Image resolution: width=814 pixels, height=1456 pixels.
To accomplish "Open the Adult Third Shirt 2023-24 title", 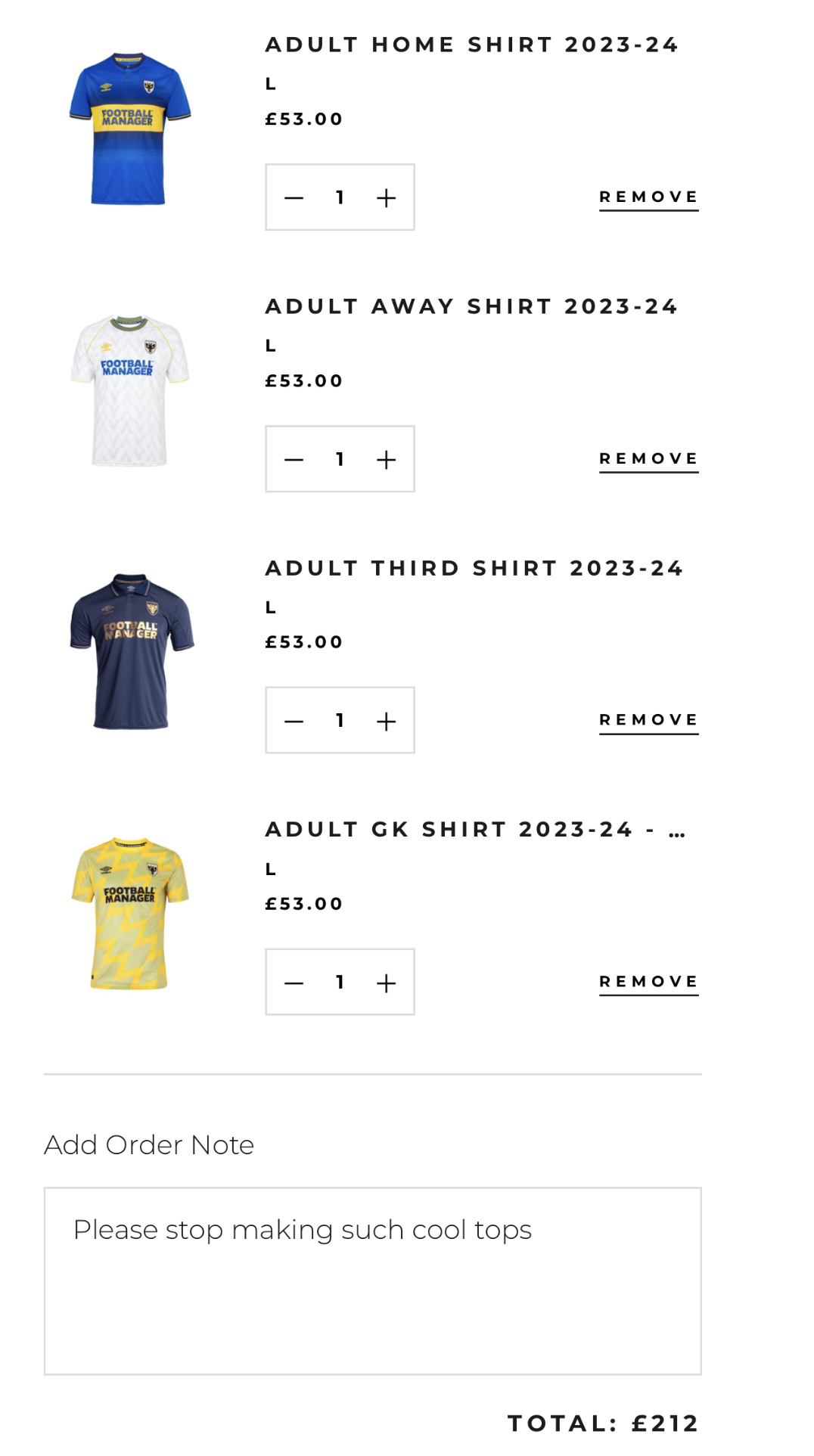I will tap(474, 568).
